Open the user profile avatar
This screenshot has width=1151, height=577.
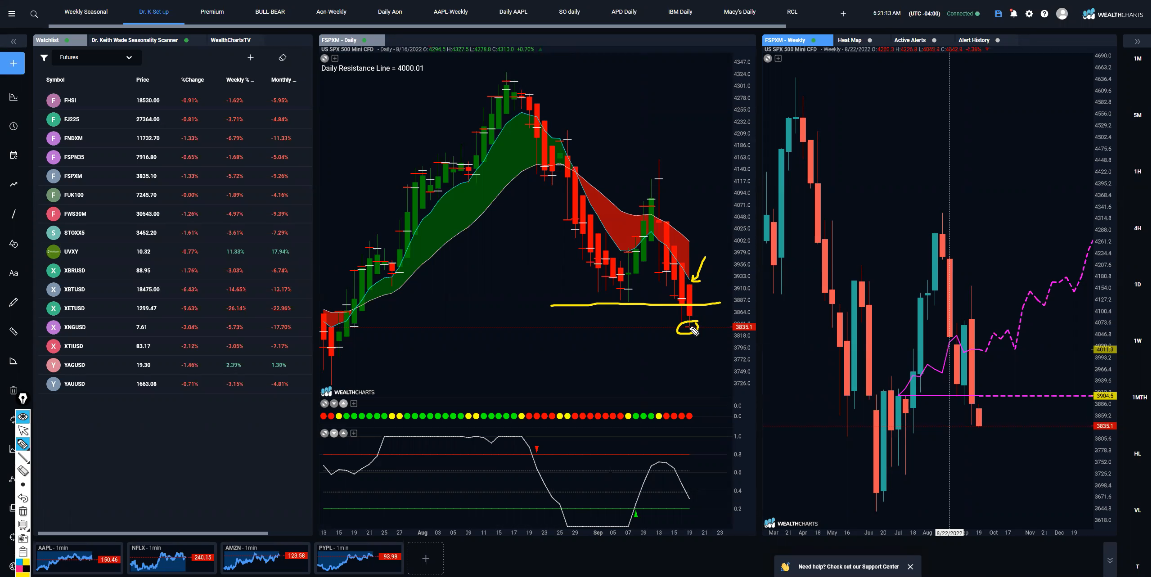[1061, 13]
